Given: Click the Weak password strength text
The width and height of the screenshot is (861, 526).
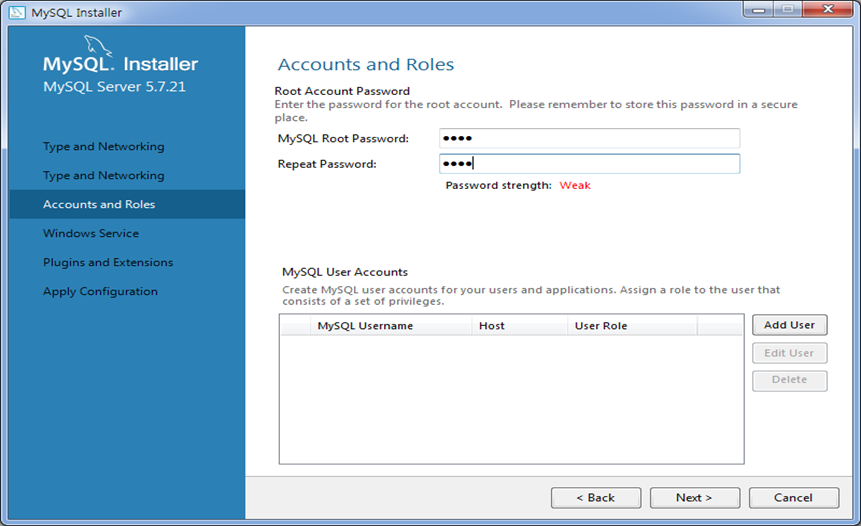Looking at the screenshot, I should tap(575, 186).
